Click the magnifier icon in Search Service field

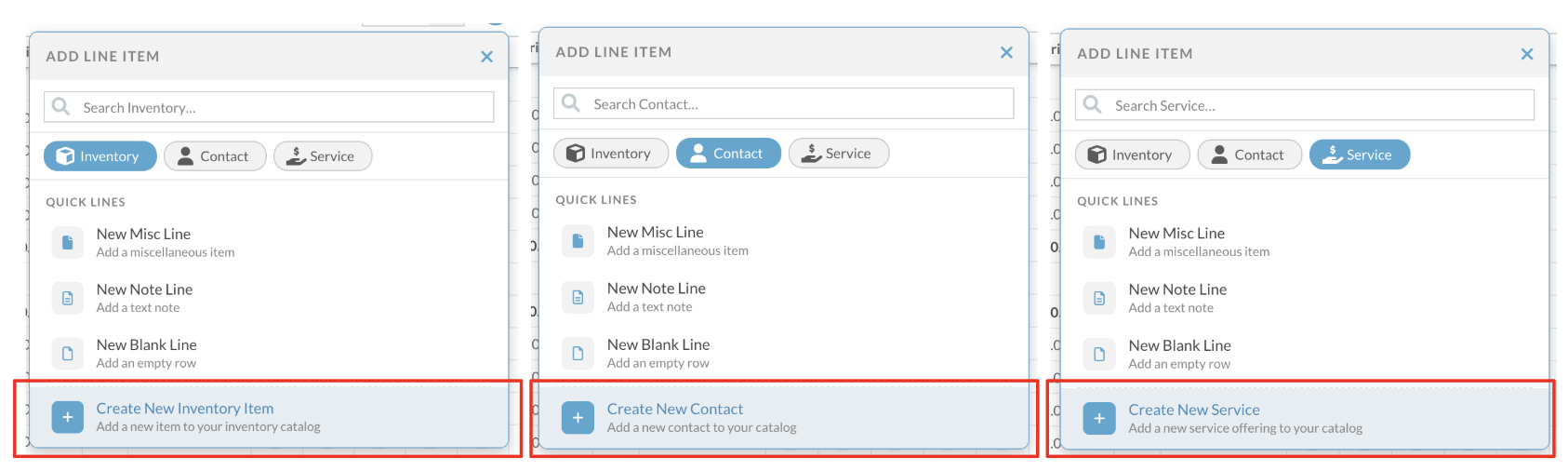(x=1093, y=105)
